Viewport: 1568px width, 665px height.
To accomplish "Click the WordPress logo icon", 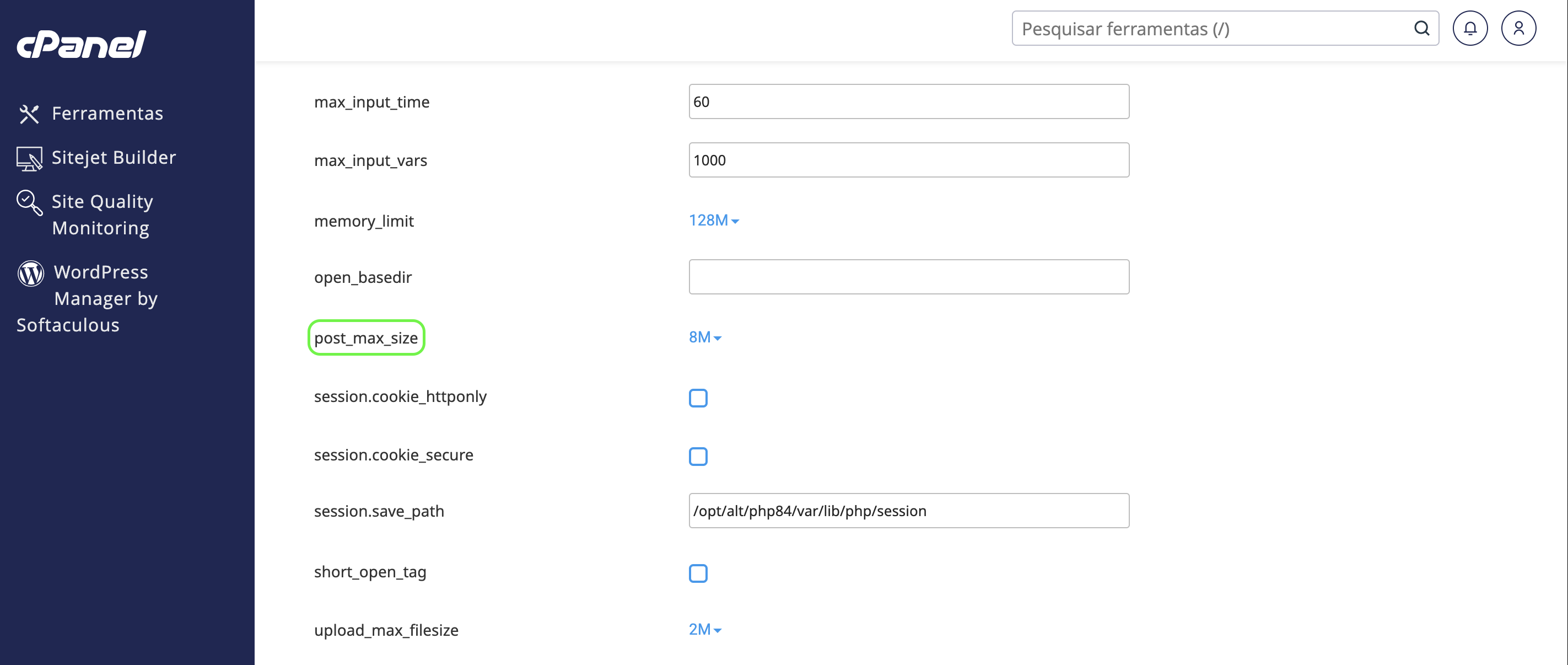I will point(30,273).
